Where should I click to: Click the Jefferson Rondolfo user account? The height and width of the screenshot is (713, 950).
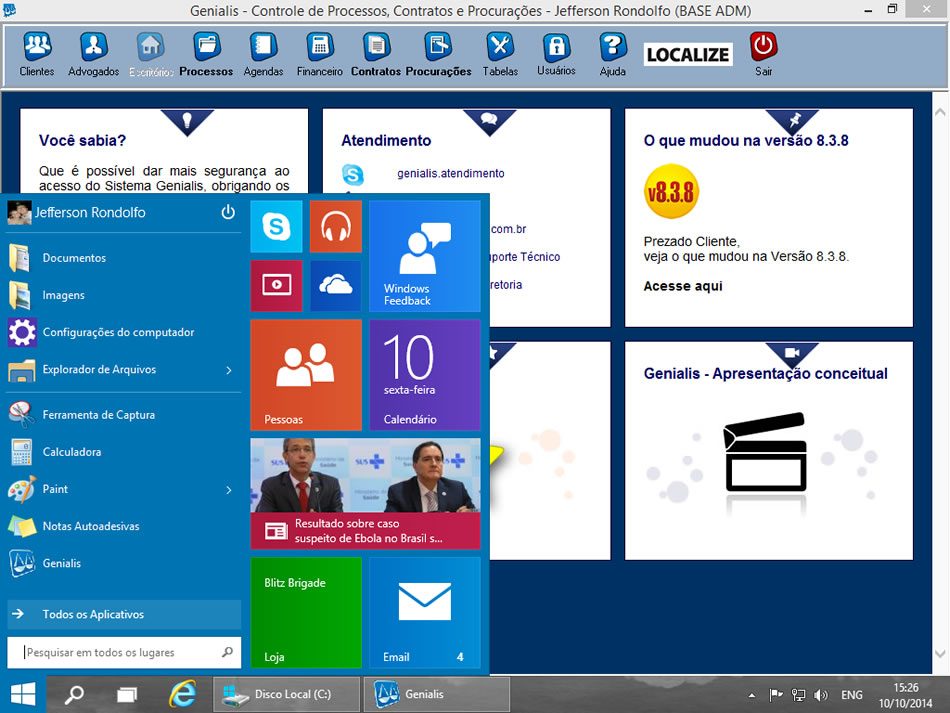tap(76, 213)
